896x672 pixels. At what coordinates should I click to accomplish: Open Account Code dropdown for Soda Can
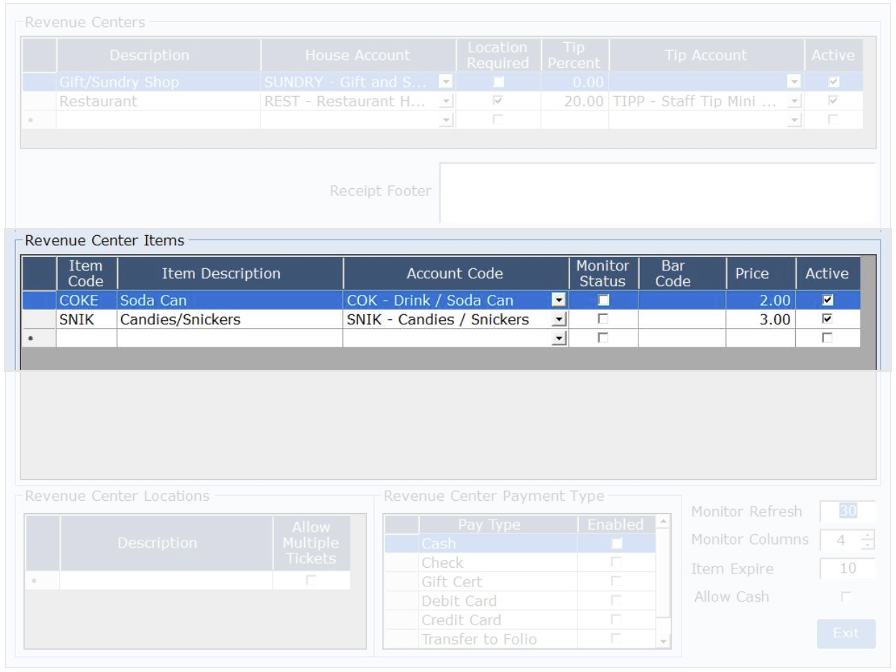[x=558, y=300]
